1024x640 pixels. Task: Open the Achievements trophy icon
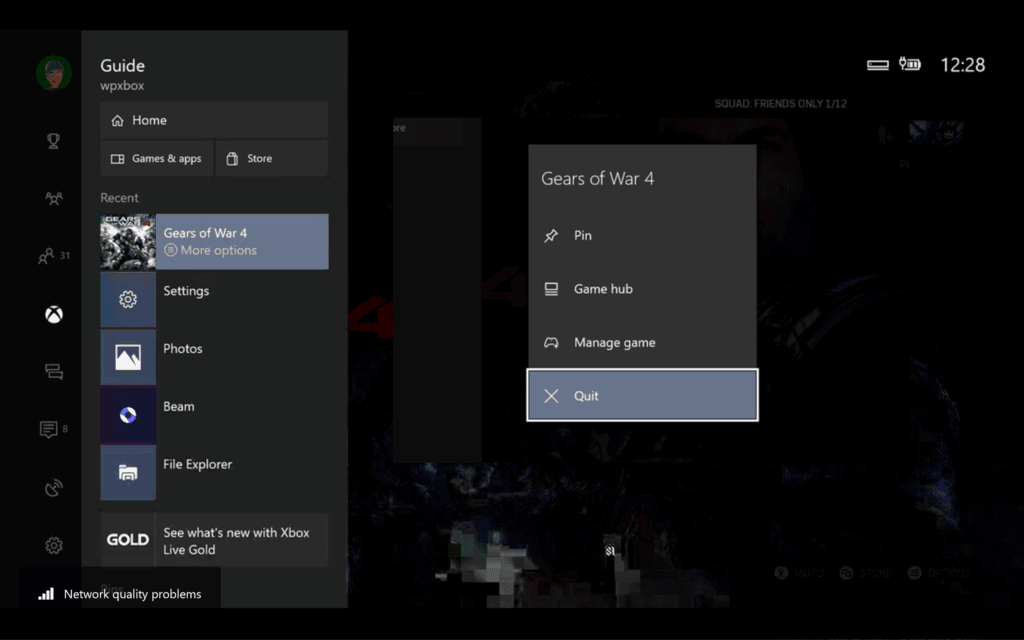tap(54, 140)
